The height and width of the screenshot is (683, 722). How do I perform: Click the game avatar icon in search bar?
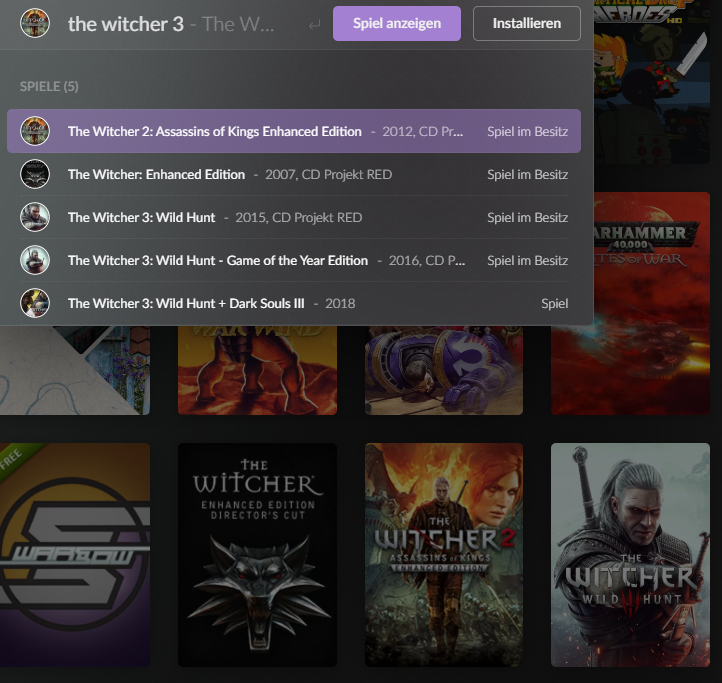[35, 23]
